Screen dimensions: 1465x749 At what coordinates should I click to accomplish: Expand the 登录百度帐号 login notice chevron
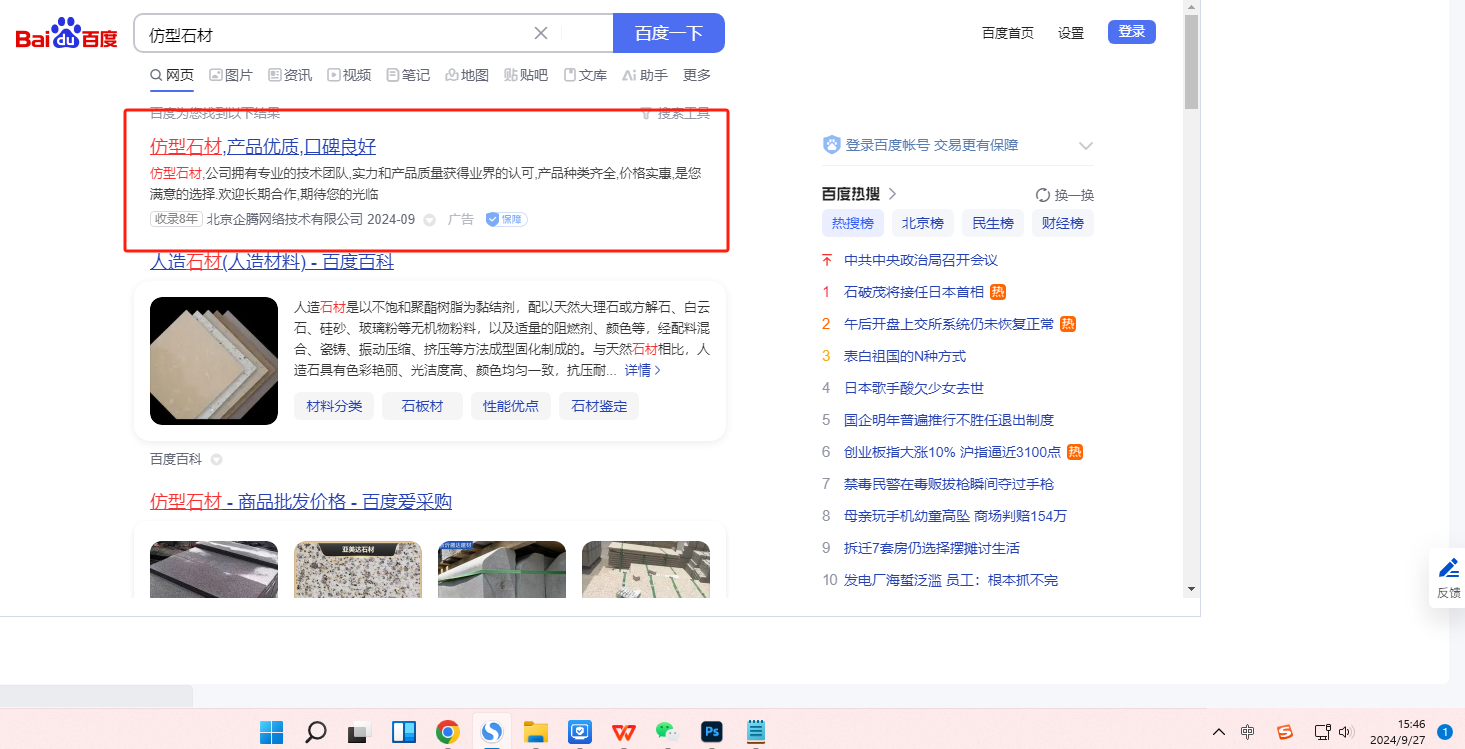1086,146
